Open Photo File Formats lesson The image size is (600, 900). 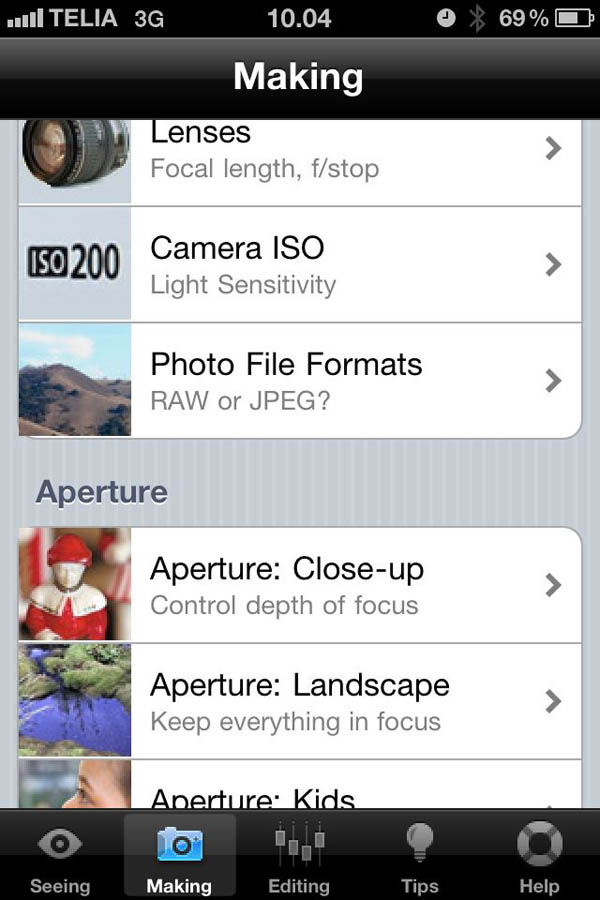coord(300,381)
